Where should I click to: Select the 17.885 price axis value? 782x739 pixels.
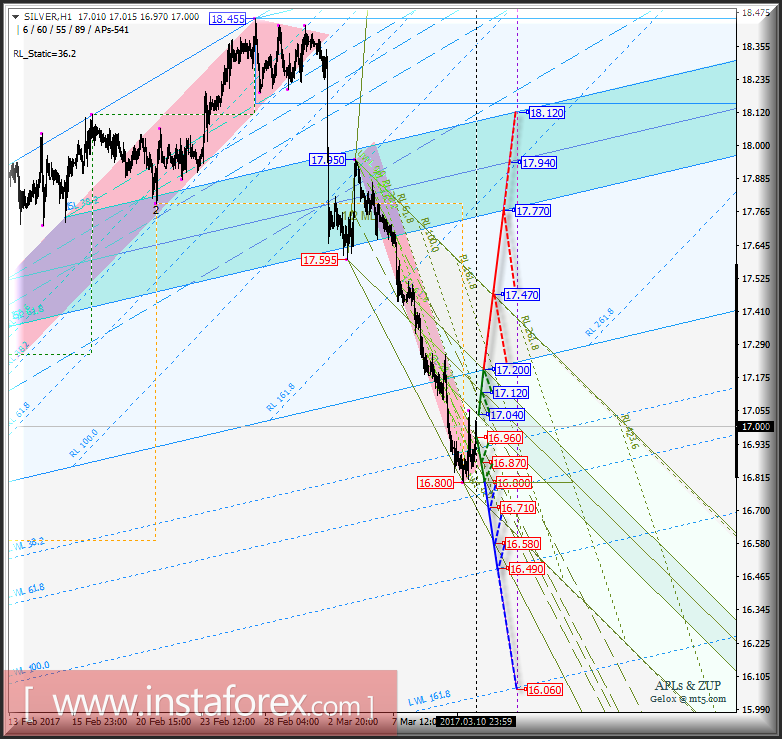point(756,179)
